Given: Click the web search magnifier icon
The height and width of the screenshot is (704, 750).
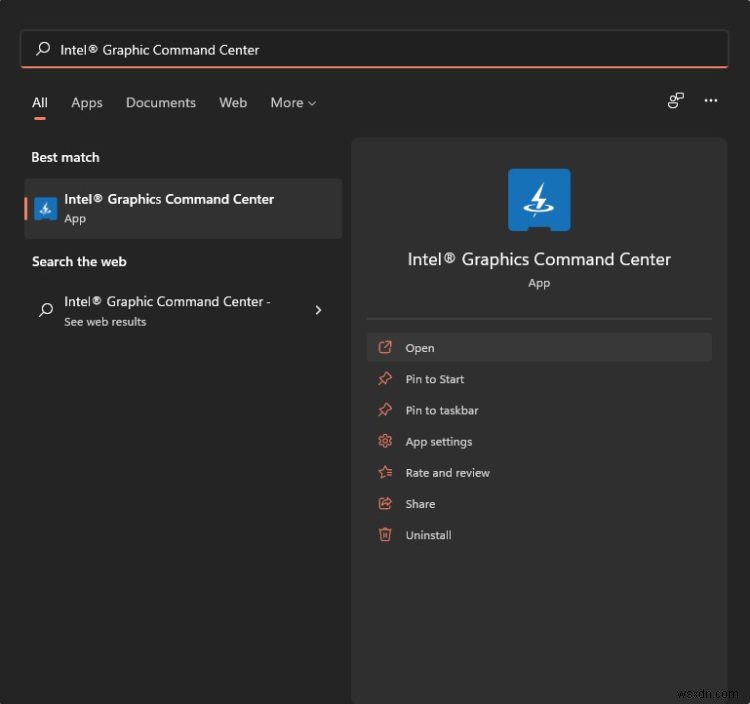Looking at the screenshot, I should point(46,310).
